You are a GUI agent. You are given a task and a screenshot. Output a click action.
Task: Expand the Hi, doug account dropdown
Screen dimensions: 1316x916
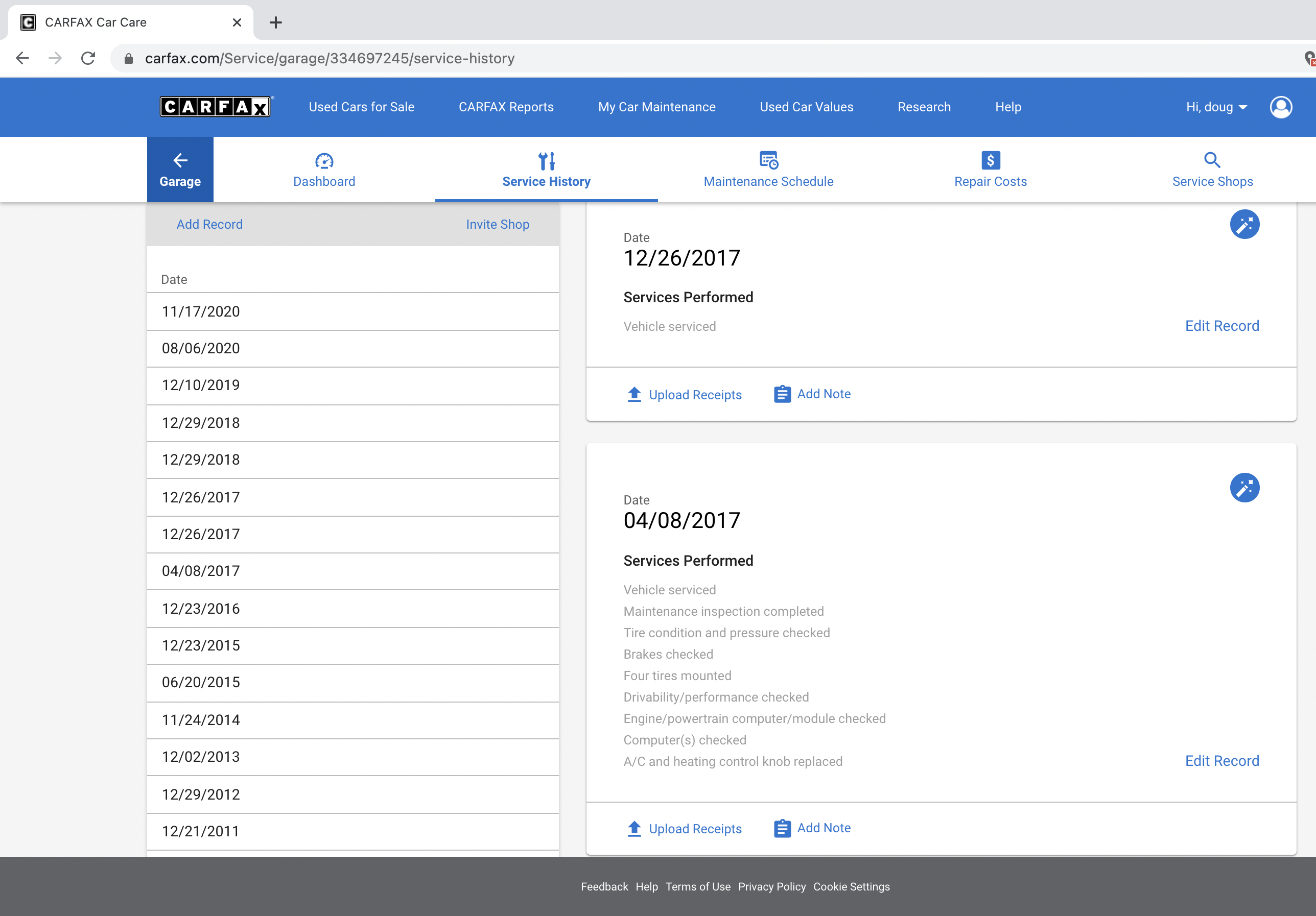pos(1216,107)
